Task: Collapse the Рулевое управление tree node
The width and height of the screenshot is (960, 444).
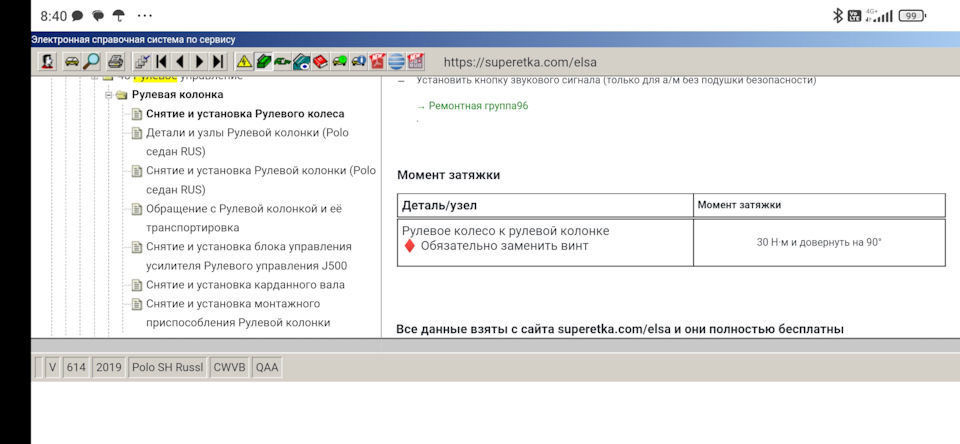Action: point(95,77)
